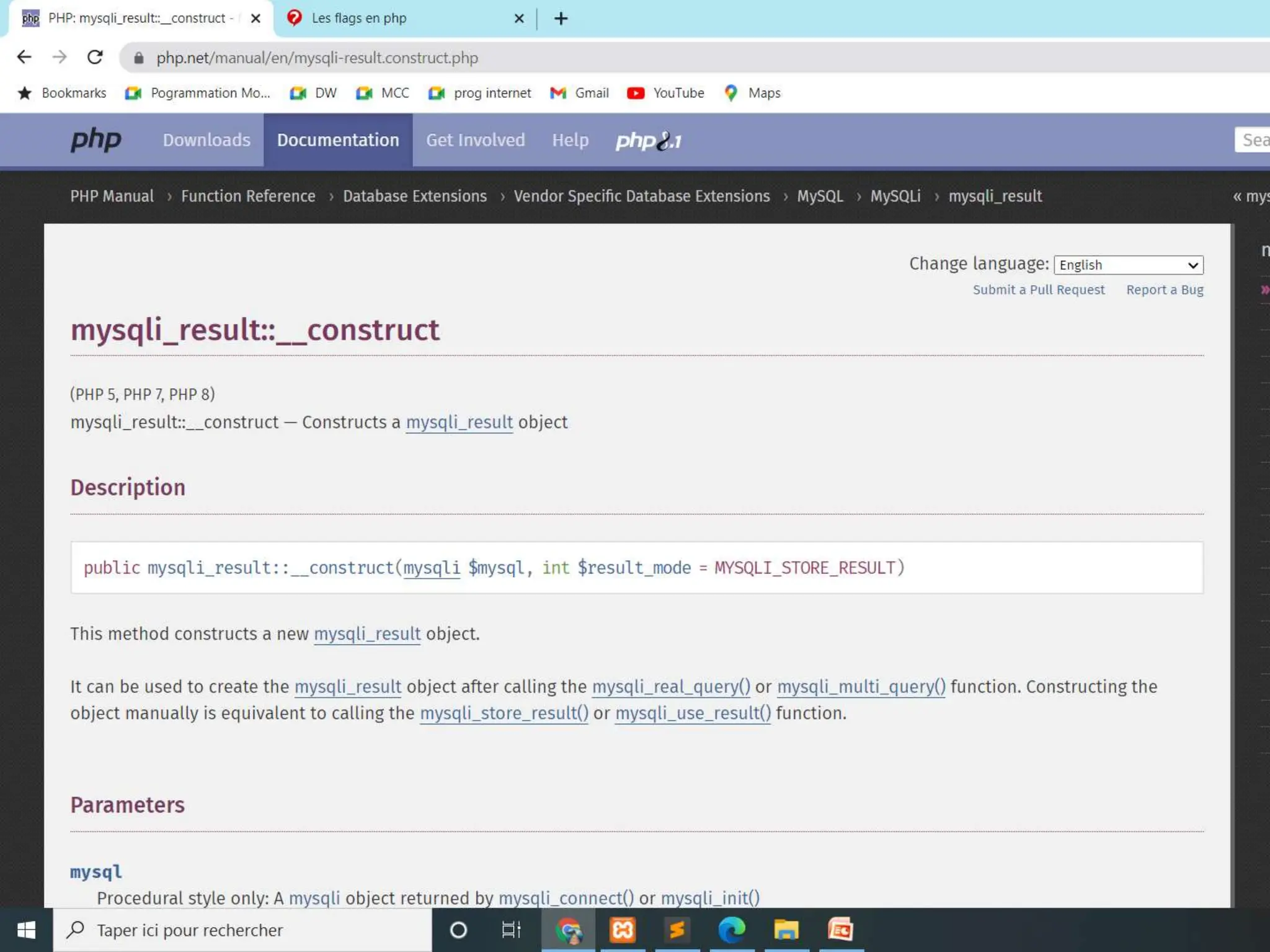Click the Submit a Pull Request link

(1038, 289)
